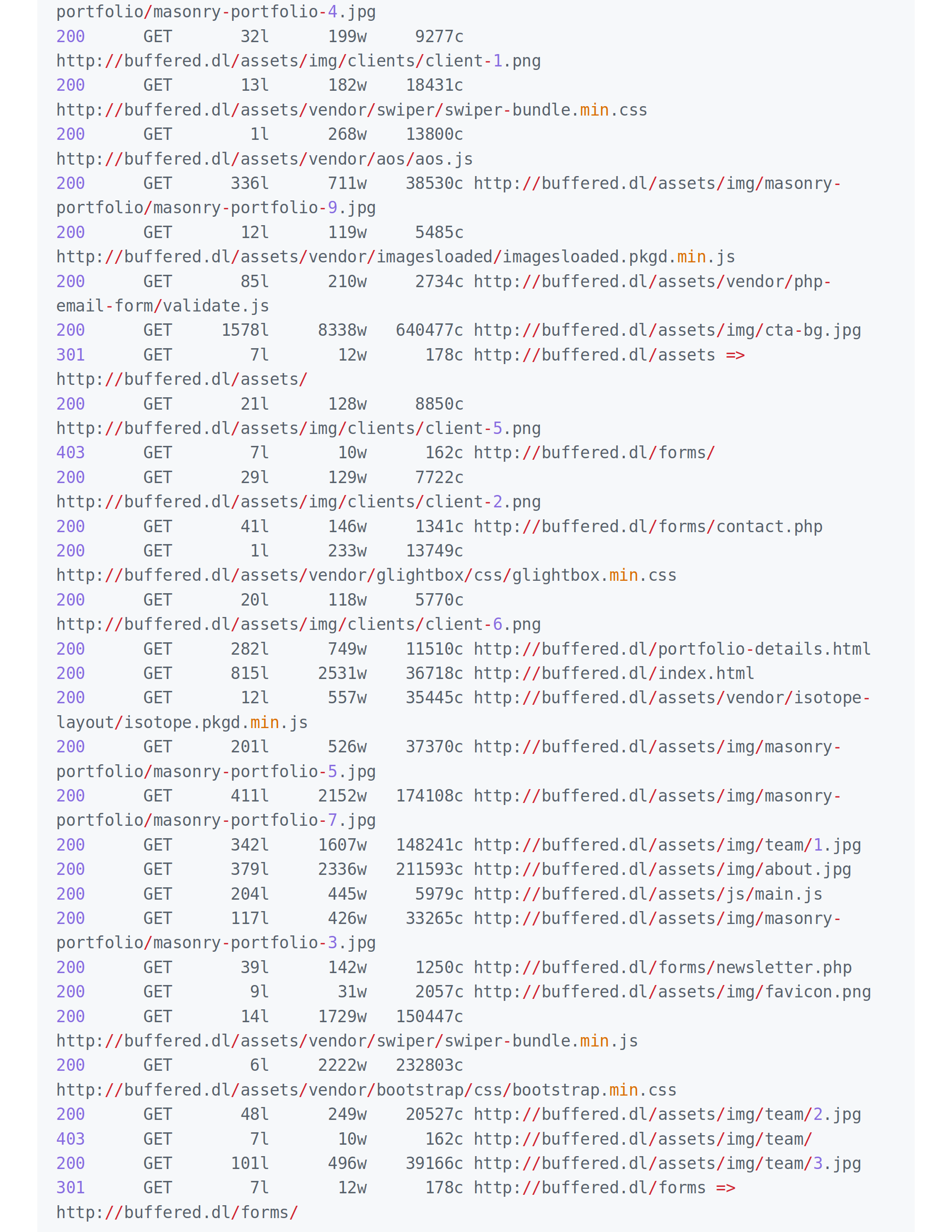Click the client-6.png URL
Screen dimensions: 952x1232
298,624
